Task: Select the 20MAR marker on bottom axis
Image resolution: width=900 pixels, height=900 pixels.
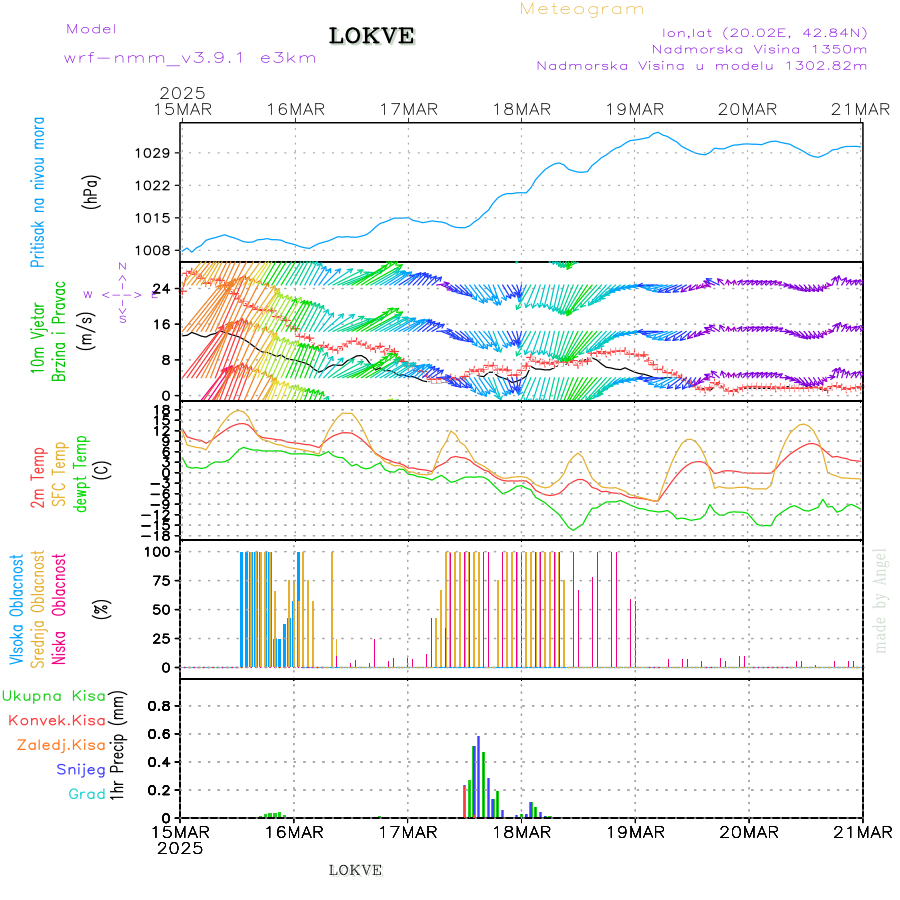Action: tap(748, 832)
